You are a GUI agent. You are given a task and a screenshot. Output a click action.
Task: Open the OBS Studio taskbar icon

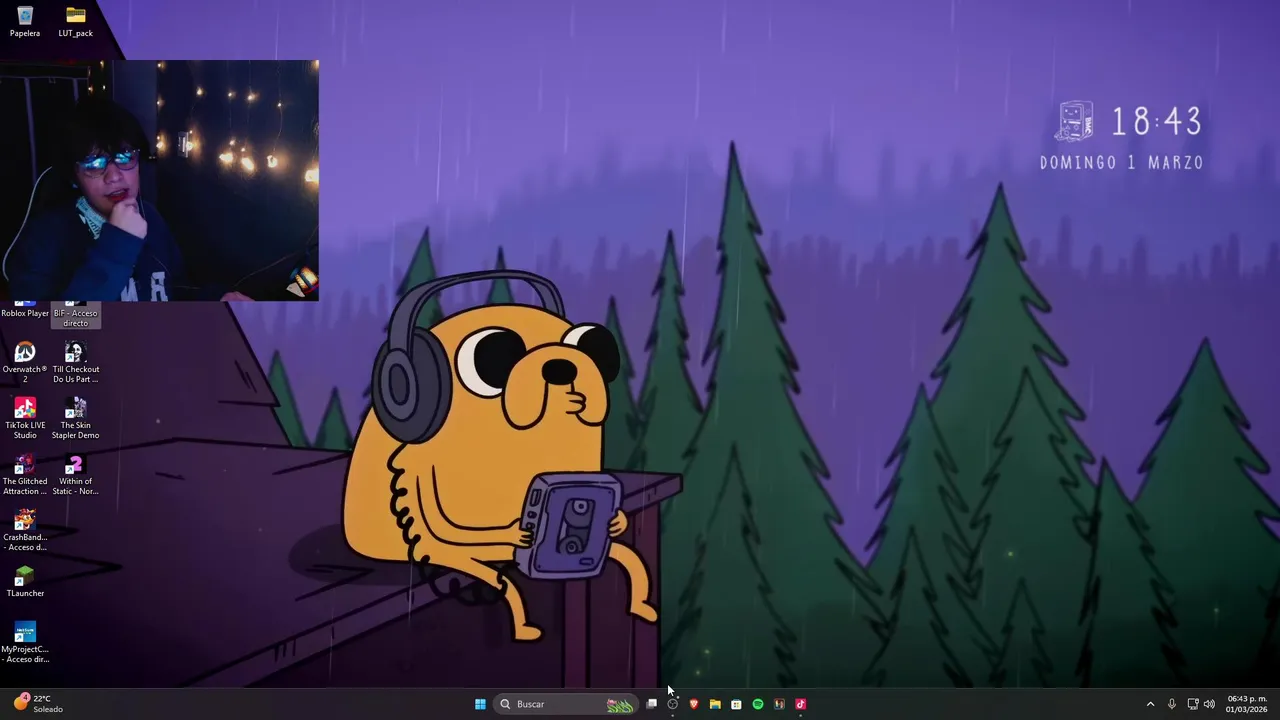click(x=672, y=704)
